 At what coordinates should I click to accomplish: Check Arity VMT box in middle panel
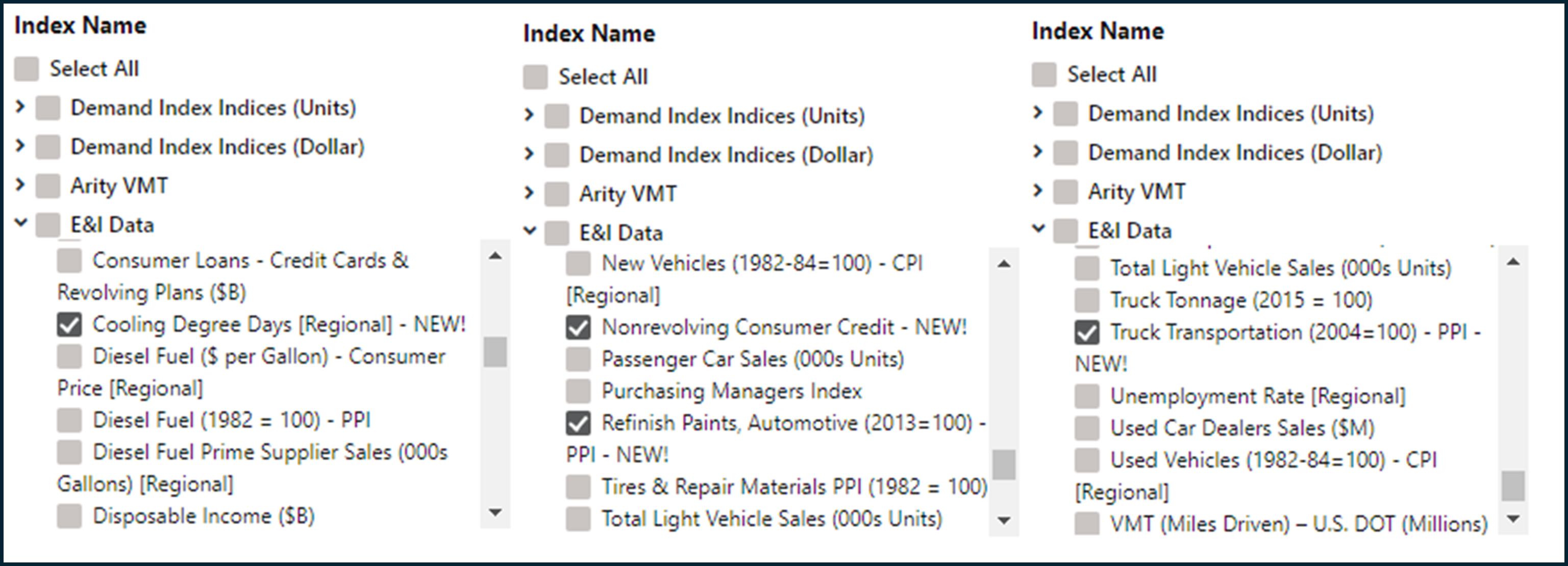click(556, 194)
